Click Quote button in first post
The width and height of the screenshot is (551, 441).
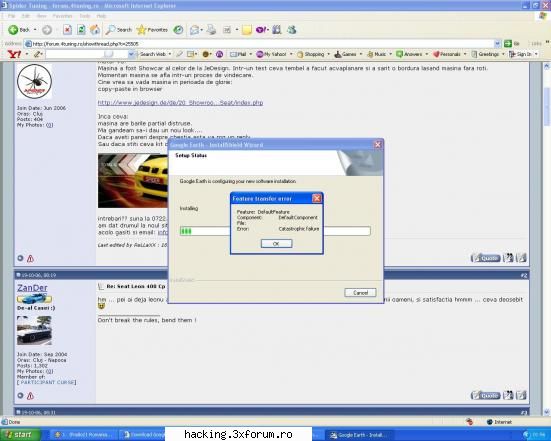[x=485, y=258]
